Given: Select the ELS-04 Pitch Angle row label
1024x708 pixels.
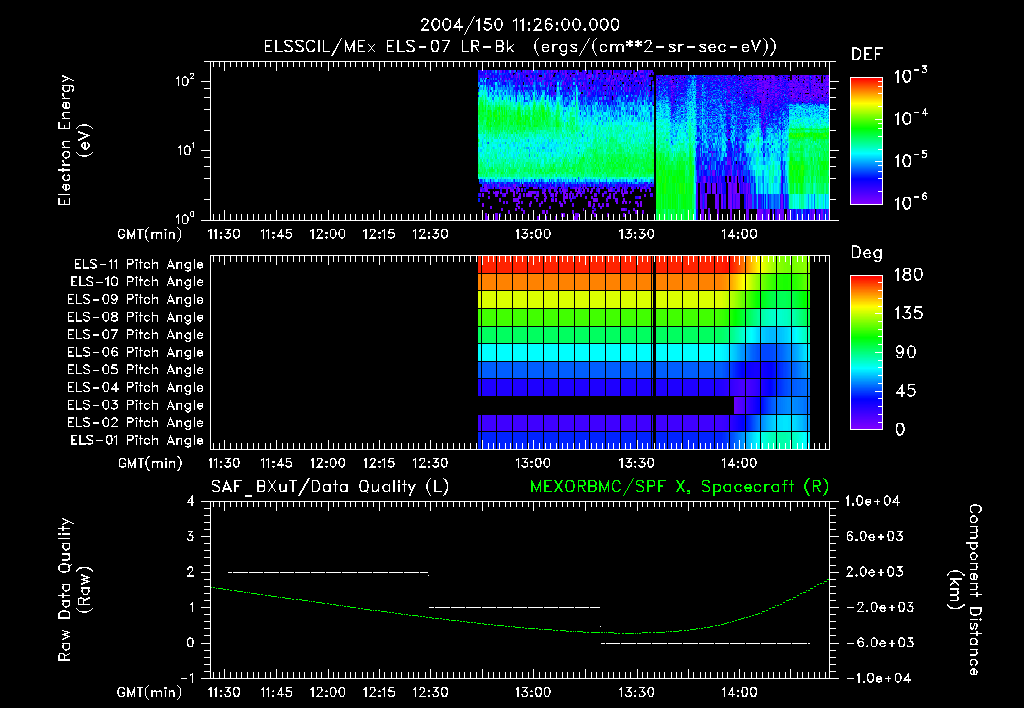Looking at the screenshot, I should (x=136, y=387).
